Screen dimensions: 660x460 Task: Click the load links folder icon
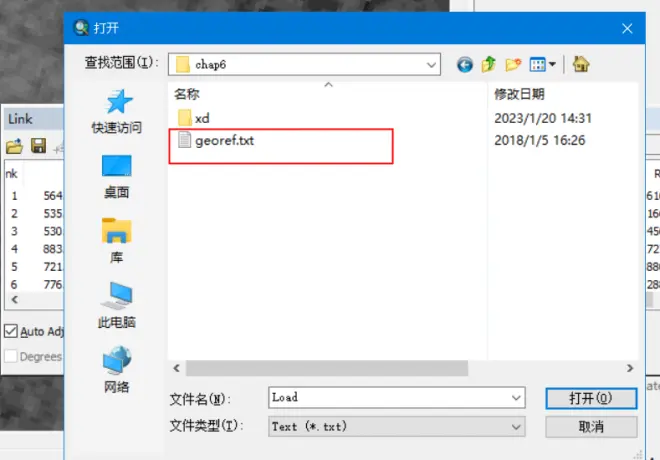[14, 146]
